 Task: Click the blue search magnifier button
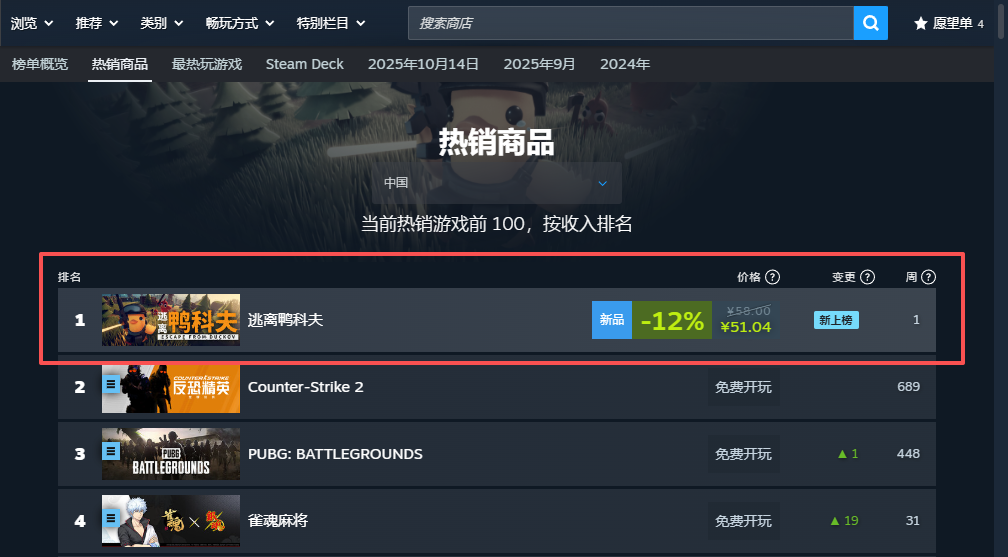[x=870, y=23]
